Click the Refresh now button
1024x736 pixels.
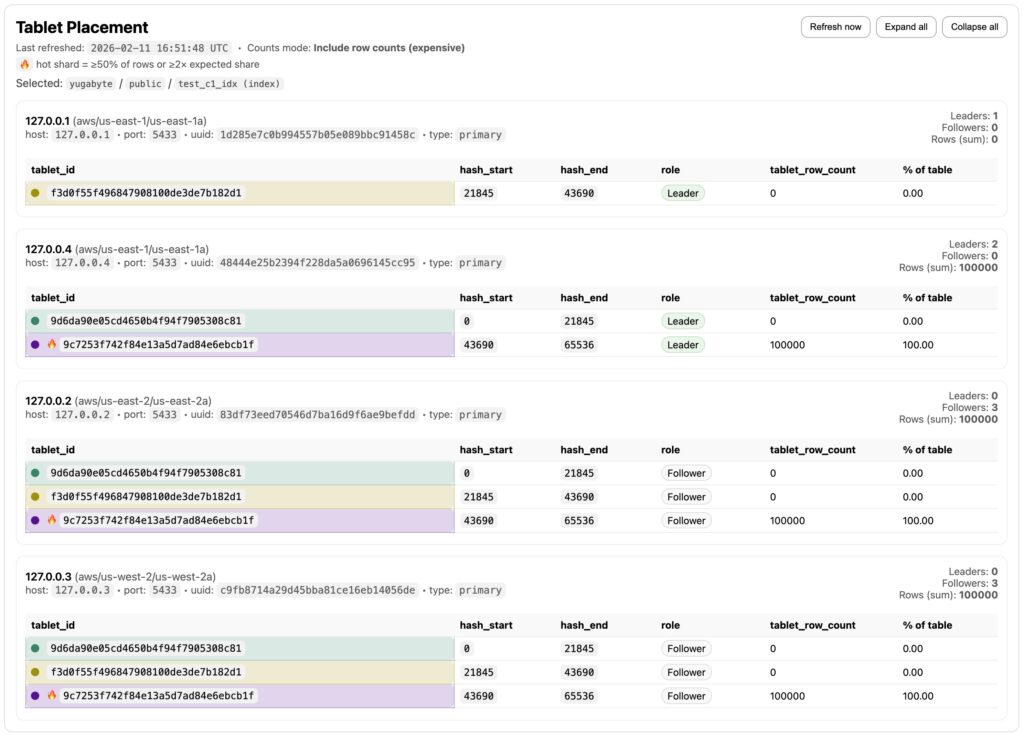tap(835, 27)
